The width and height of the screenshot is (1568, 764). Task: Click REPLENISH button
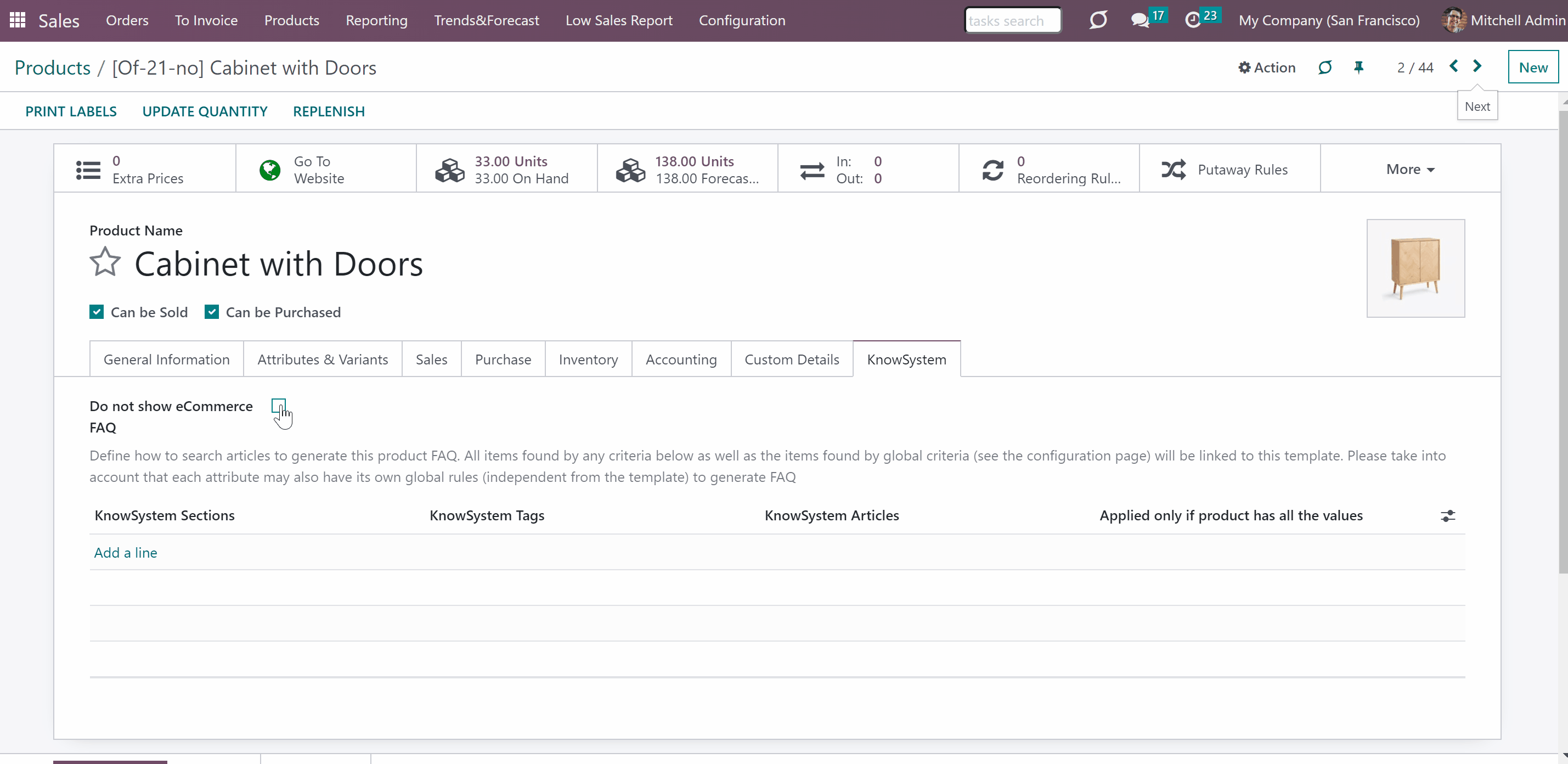329,111
